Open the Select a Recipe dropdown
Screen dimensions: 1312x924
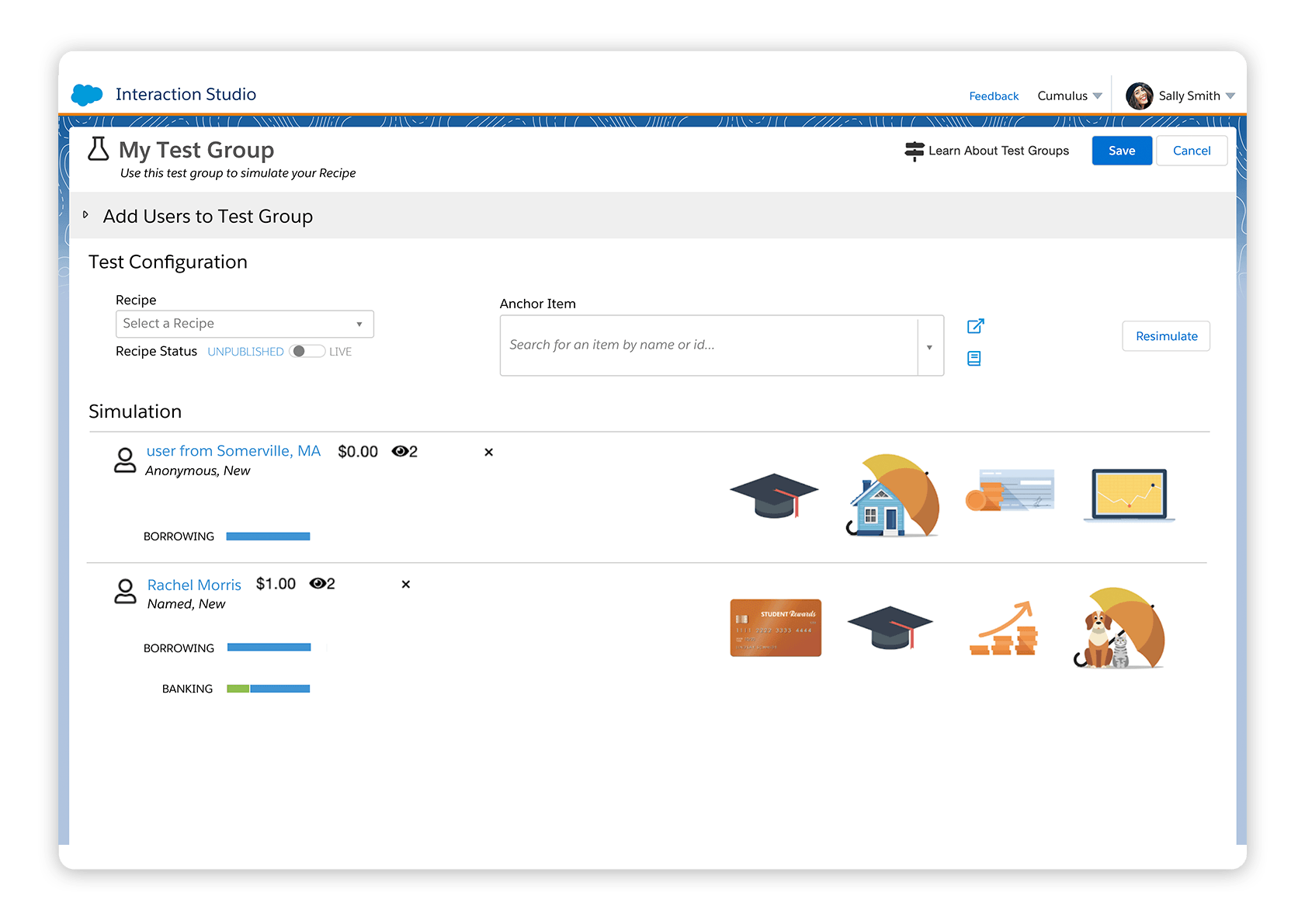click(245, 324)
